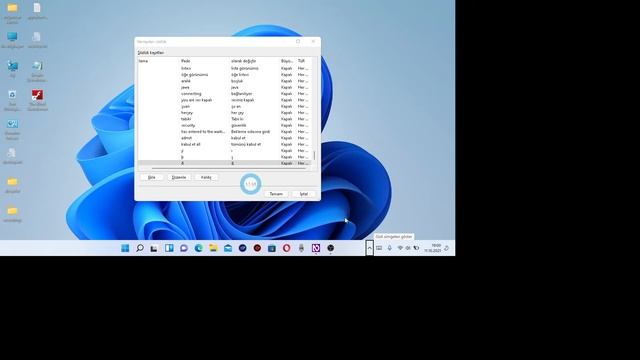This screenshot has width=640, height=360.
Task: Open File Explorer from taskbar
Action: click(x=213, y=248)
